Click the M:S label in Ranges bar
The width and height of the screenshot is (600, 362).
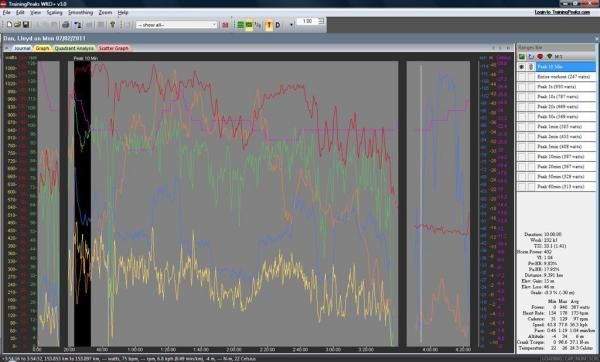tap(559, 57)
